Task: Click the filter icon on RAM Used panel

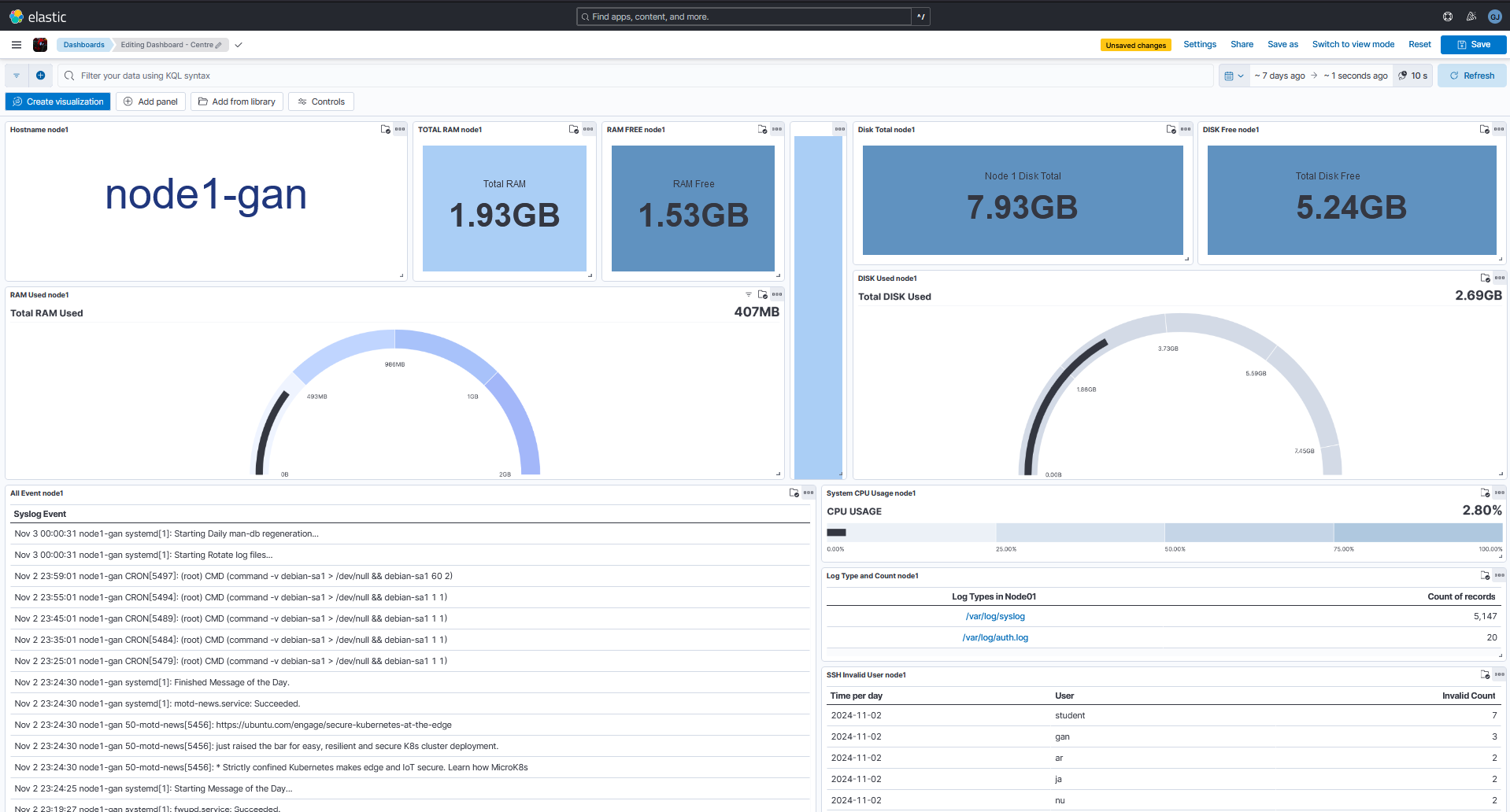Action: click(749, 294)
